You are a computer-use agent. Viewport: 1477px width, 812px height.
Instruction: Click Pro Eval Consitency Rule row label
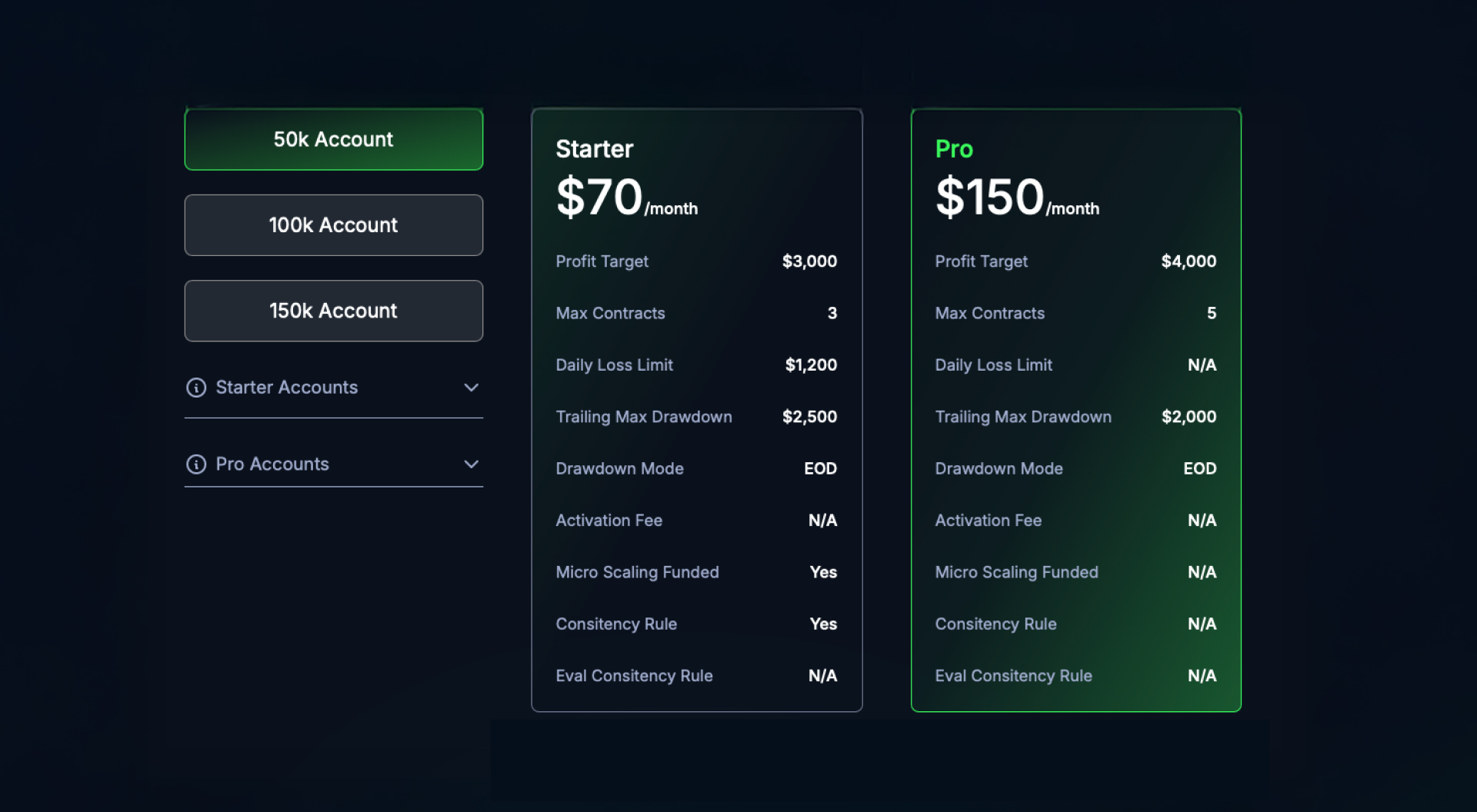[1013, 676]
